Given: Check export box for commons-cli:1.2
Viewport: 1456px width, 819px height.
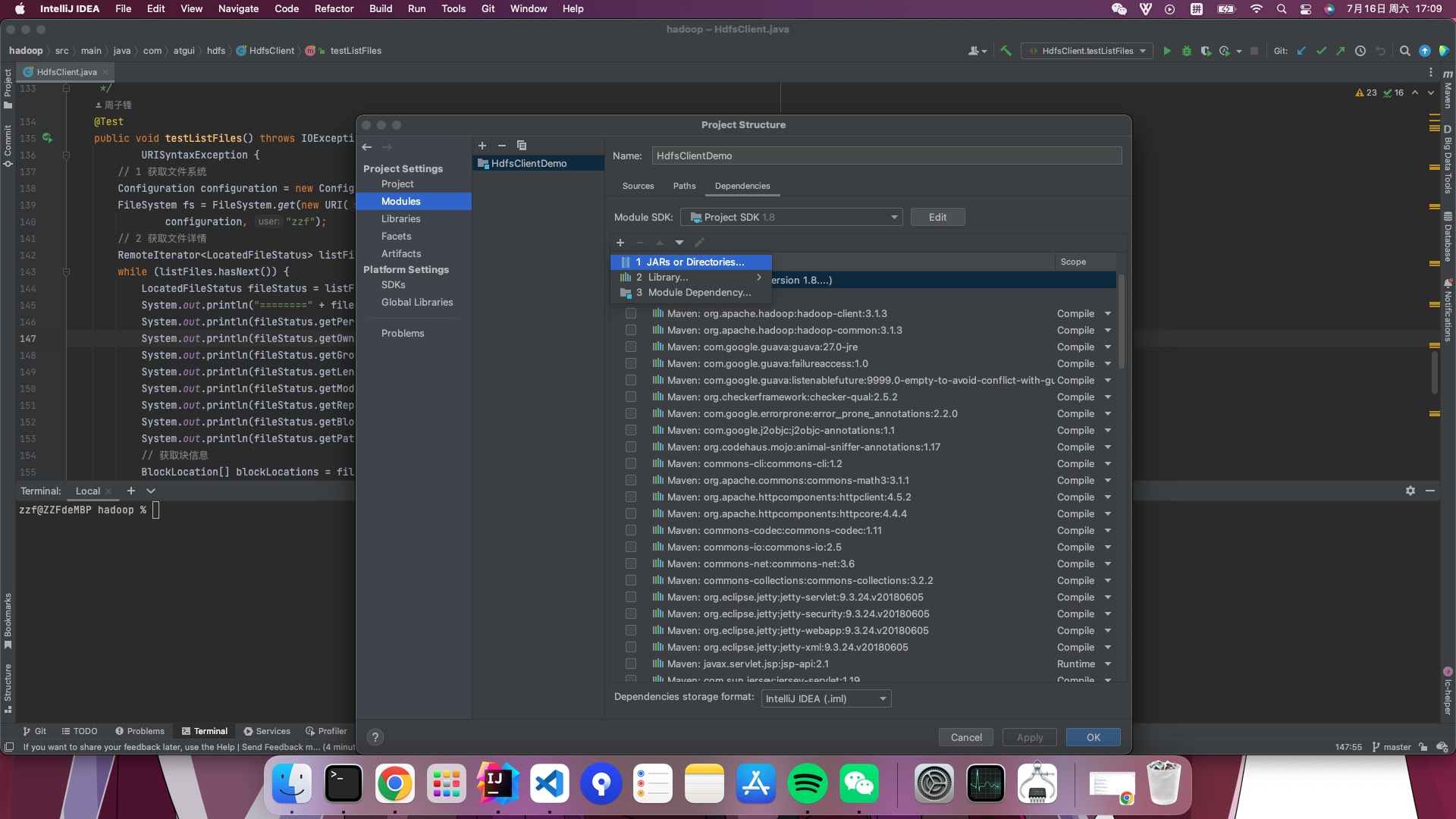Looking at the screenshot, I should click(x=631, y=463).
